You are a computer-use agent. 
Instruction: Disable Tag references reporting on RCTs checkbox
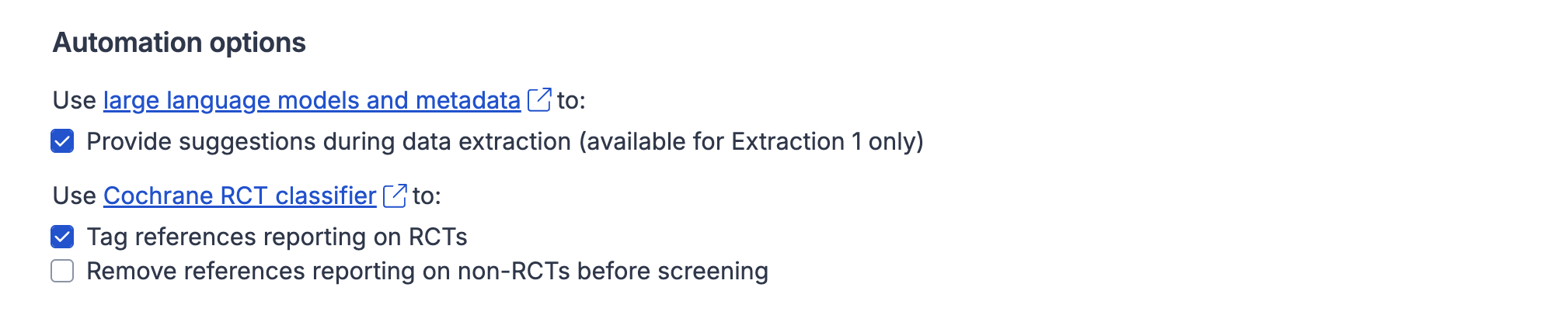pos(62,237)
